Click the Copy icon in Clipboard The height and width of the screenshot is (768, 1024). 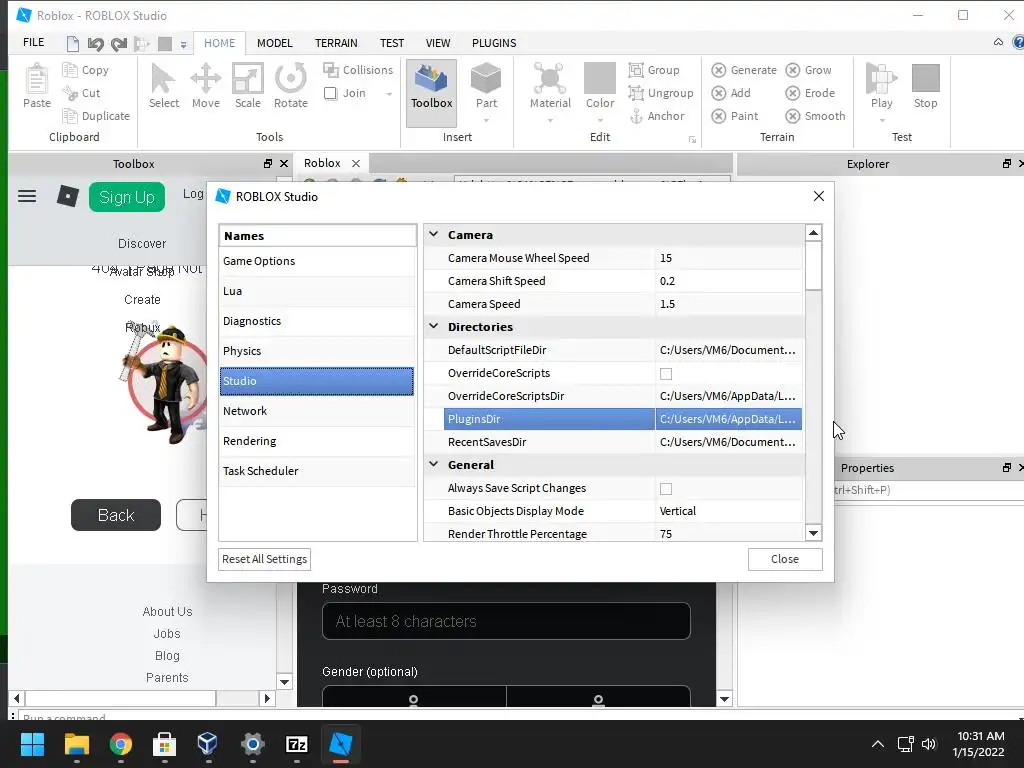tap(69, 70)
